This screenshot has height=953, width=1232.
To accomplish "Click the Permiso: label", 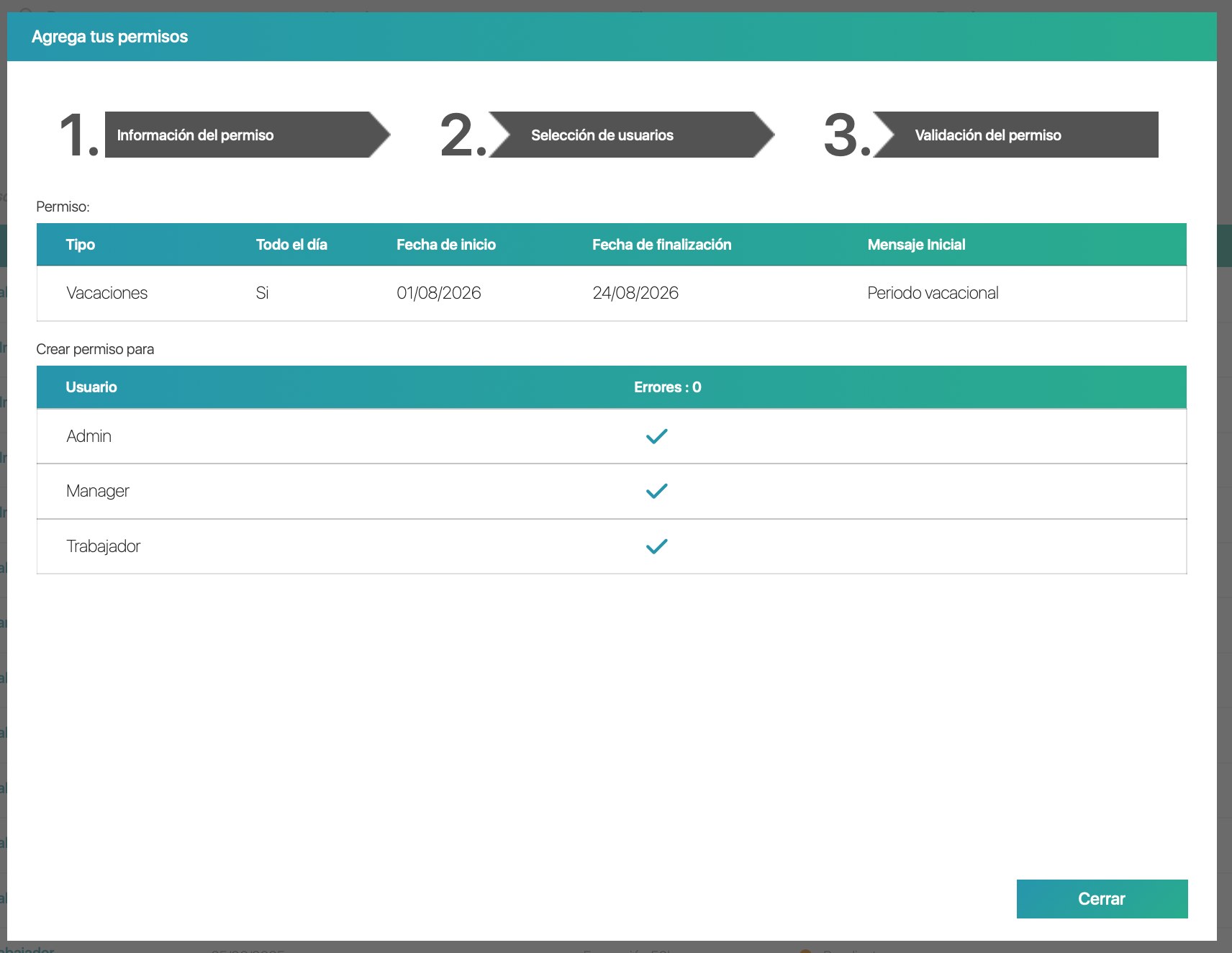I will [63, 207].
